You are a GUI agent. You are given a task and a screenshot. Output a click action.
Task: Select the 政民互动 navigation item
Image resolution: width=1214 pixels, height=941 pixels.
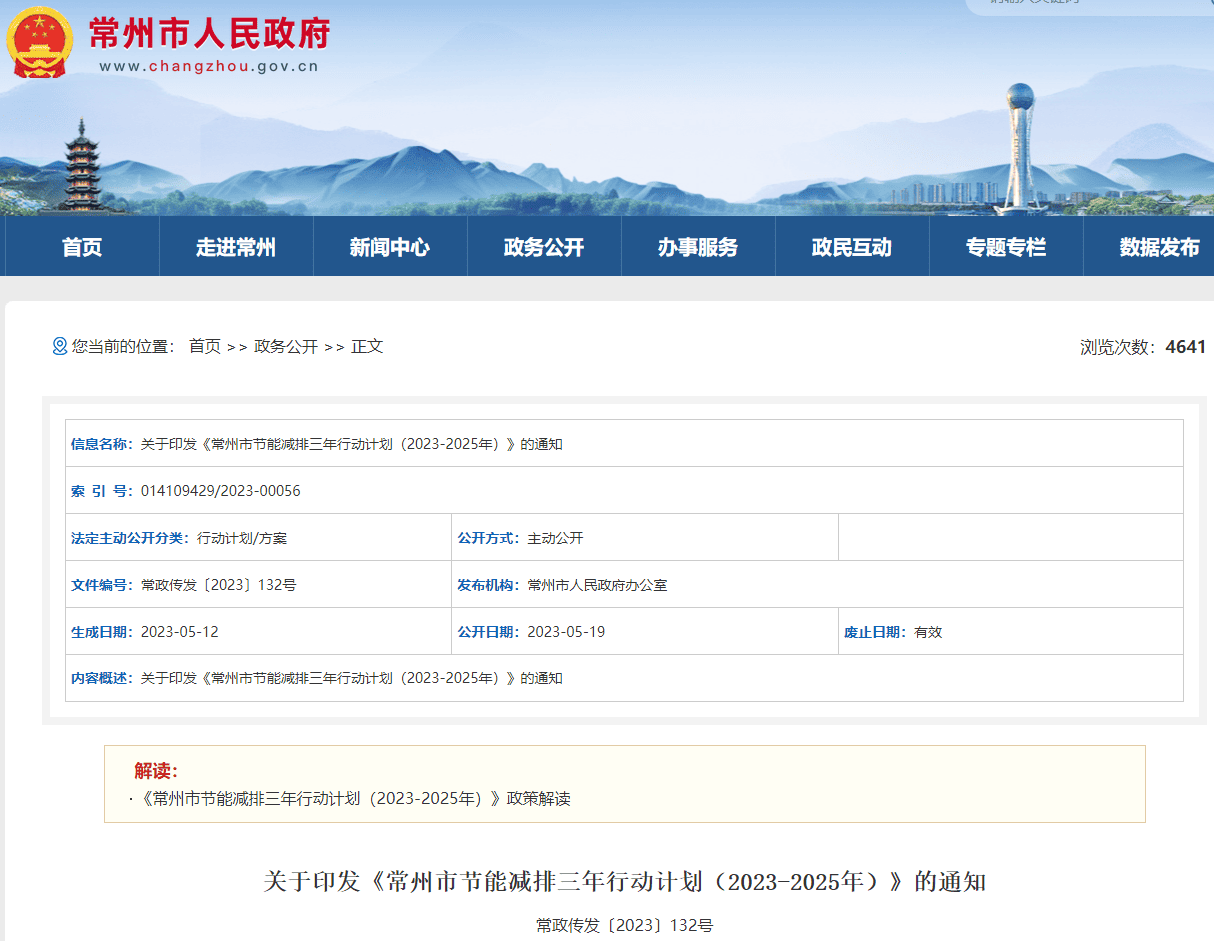(852, 247)
